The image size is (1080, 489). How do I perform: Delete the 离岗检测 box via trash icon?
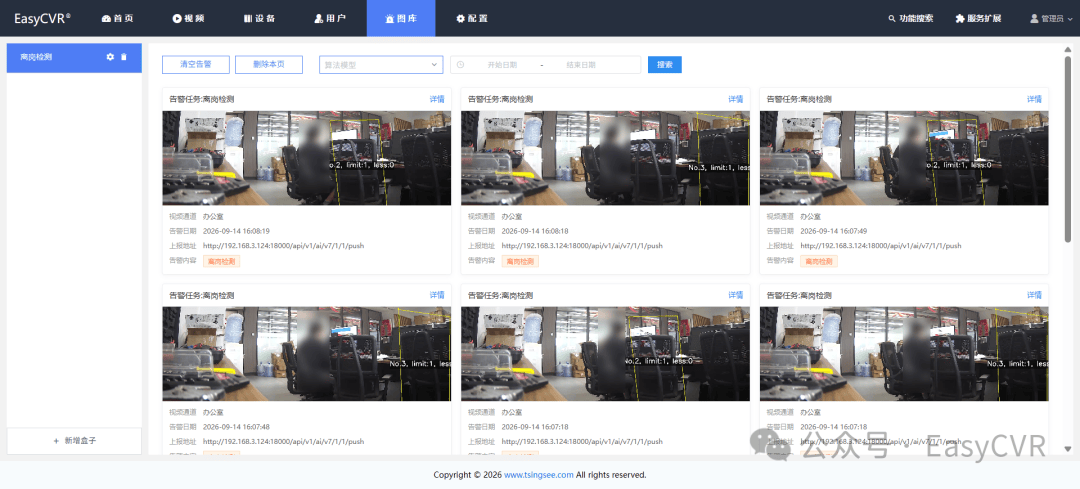[124, 57]
